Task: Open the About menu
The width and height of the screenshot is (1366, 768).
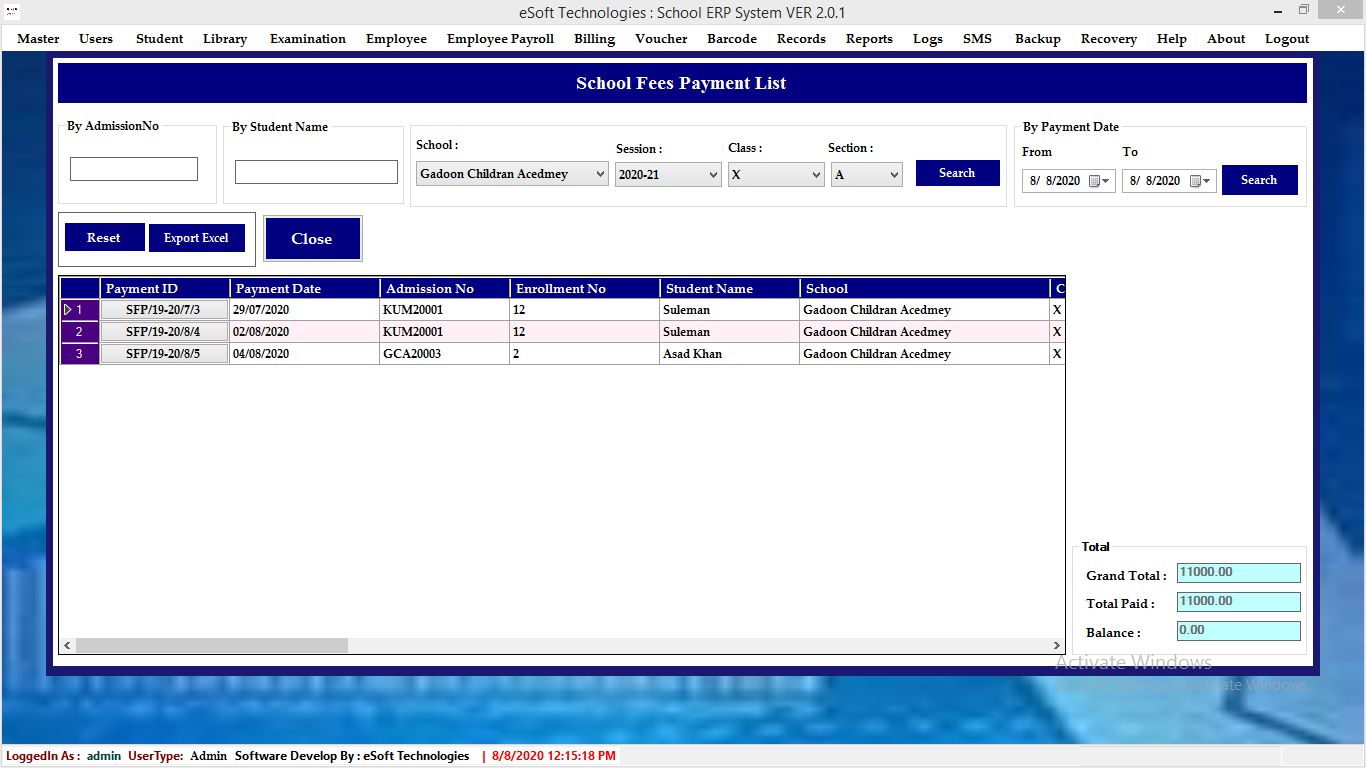Action: pyautogui.click(x=1226, y=39)
